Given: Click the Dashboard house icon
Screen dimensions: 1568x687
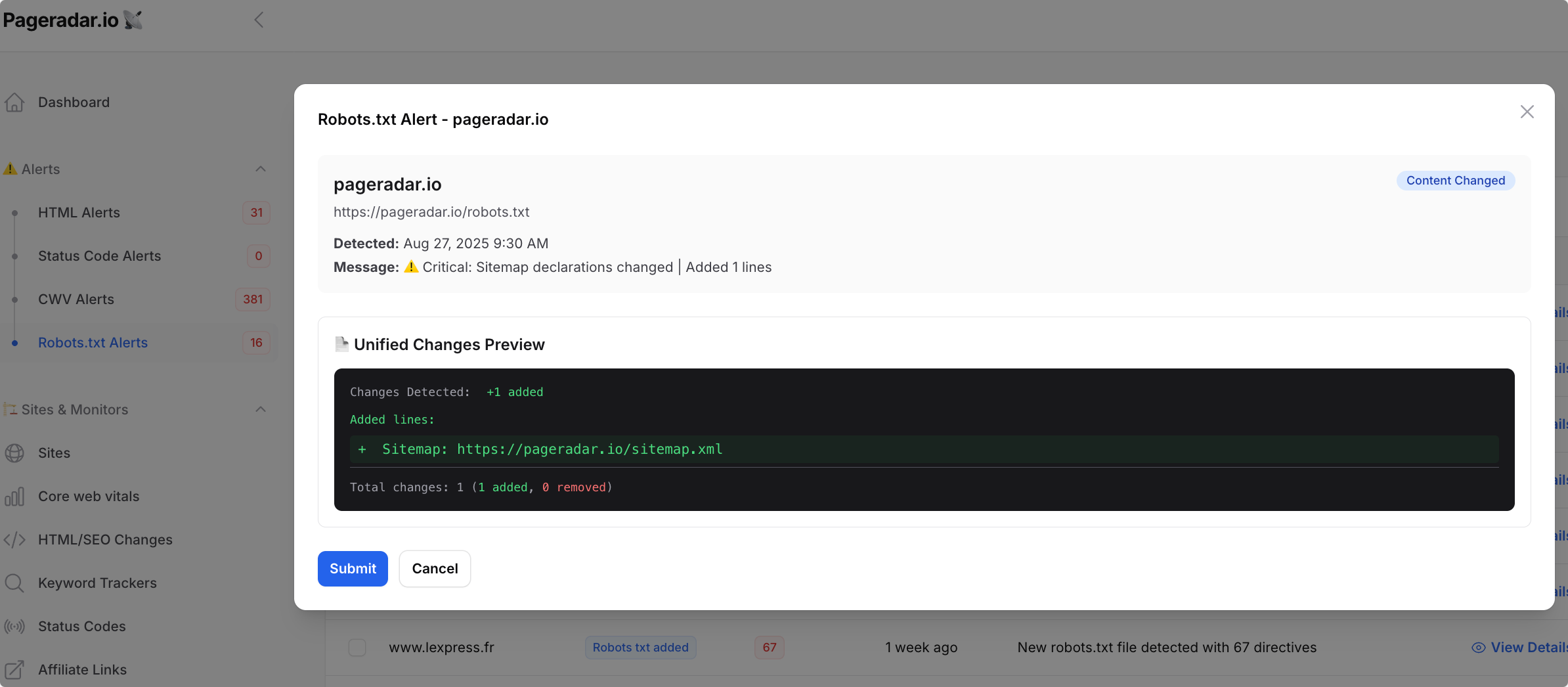Looking at the screenshot, I should 14,102.
